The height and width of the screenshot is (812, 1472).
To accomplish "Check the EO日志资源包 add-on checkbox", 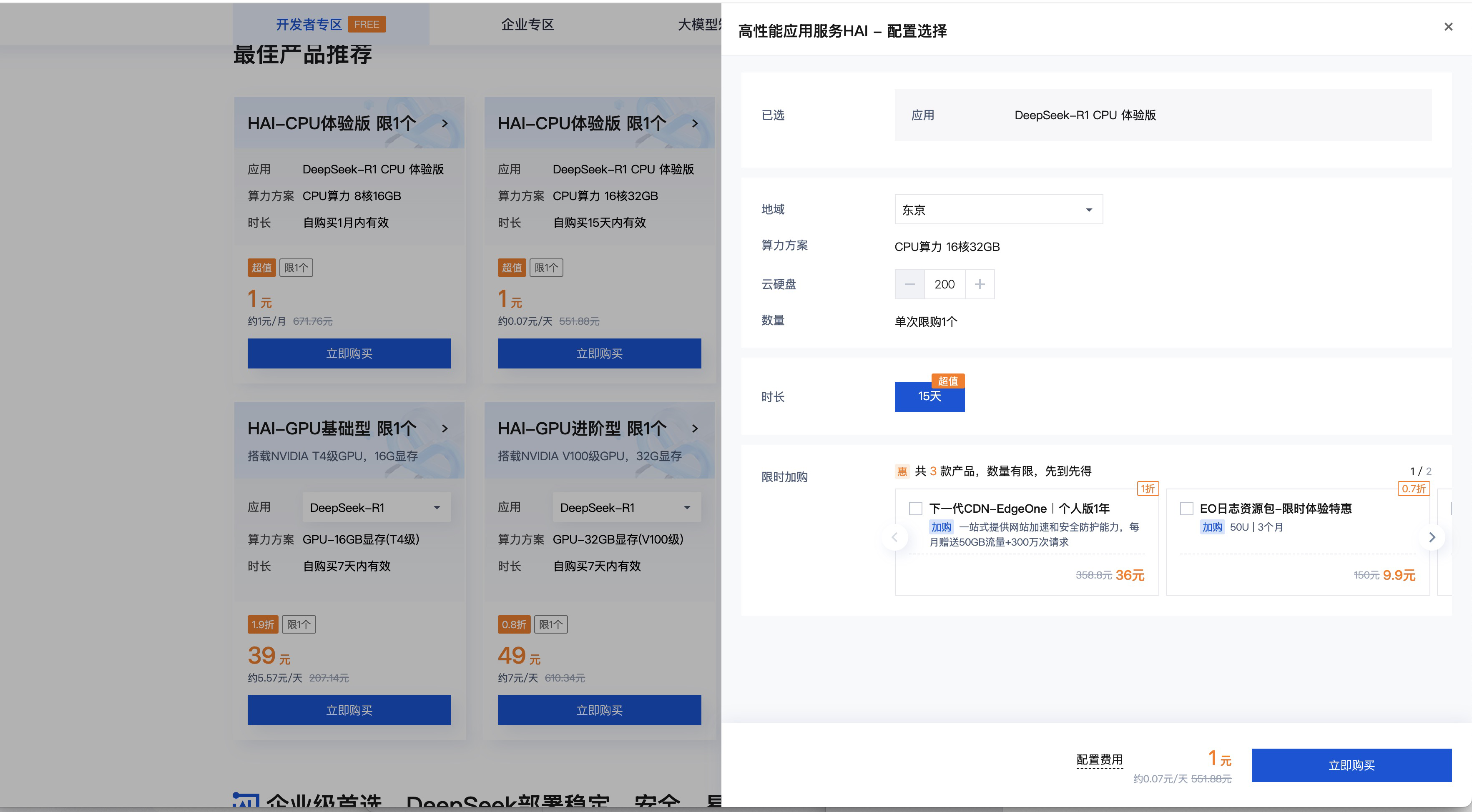I will point(1186,508).
